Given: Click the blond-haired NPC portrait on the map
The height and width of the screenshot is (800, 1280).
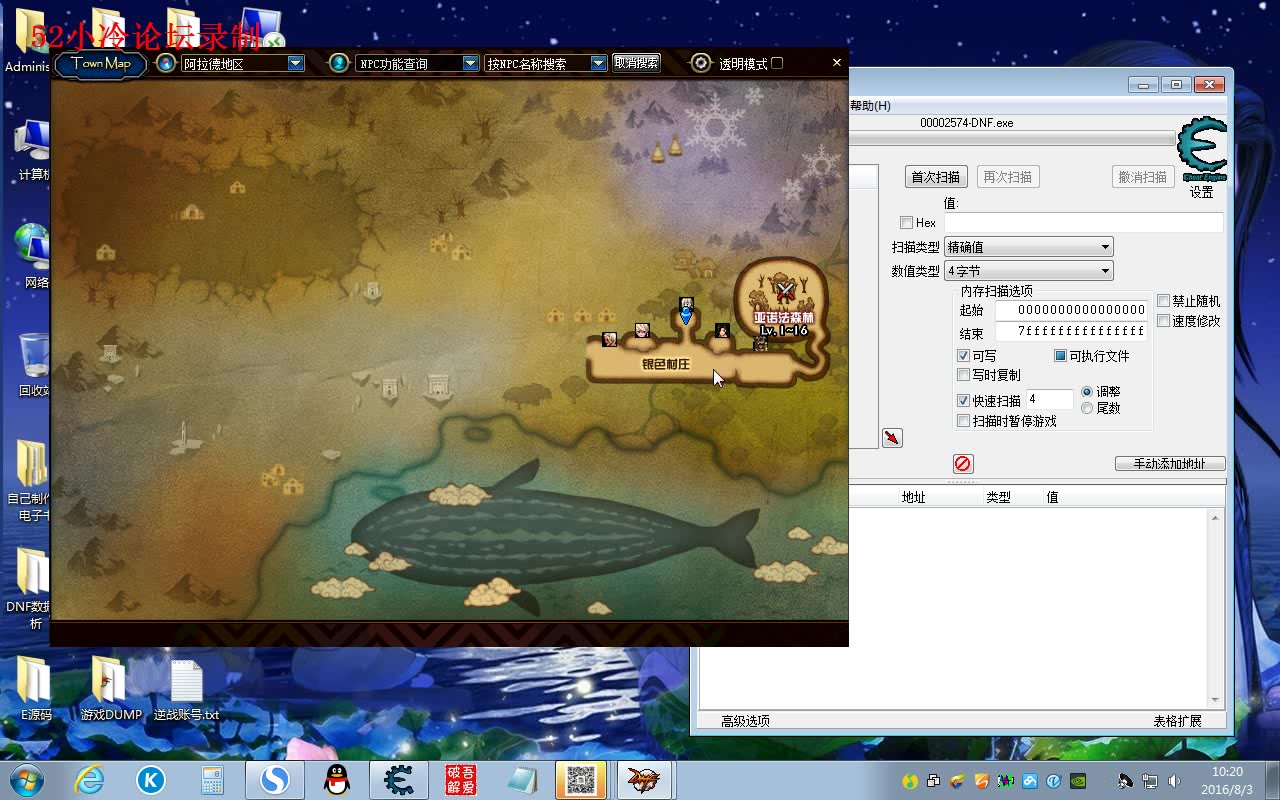Looking at the screenshot, I should click(x=642, y=330).
